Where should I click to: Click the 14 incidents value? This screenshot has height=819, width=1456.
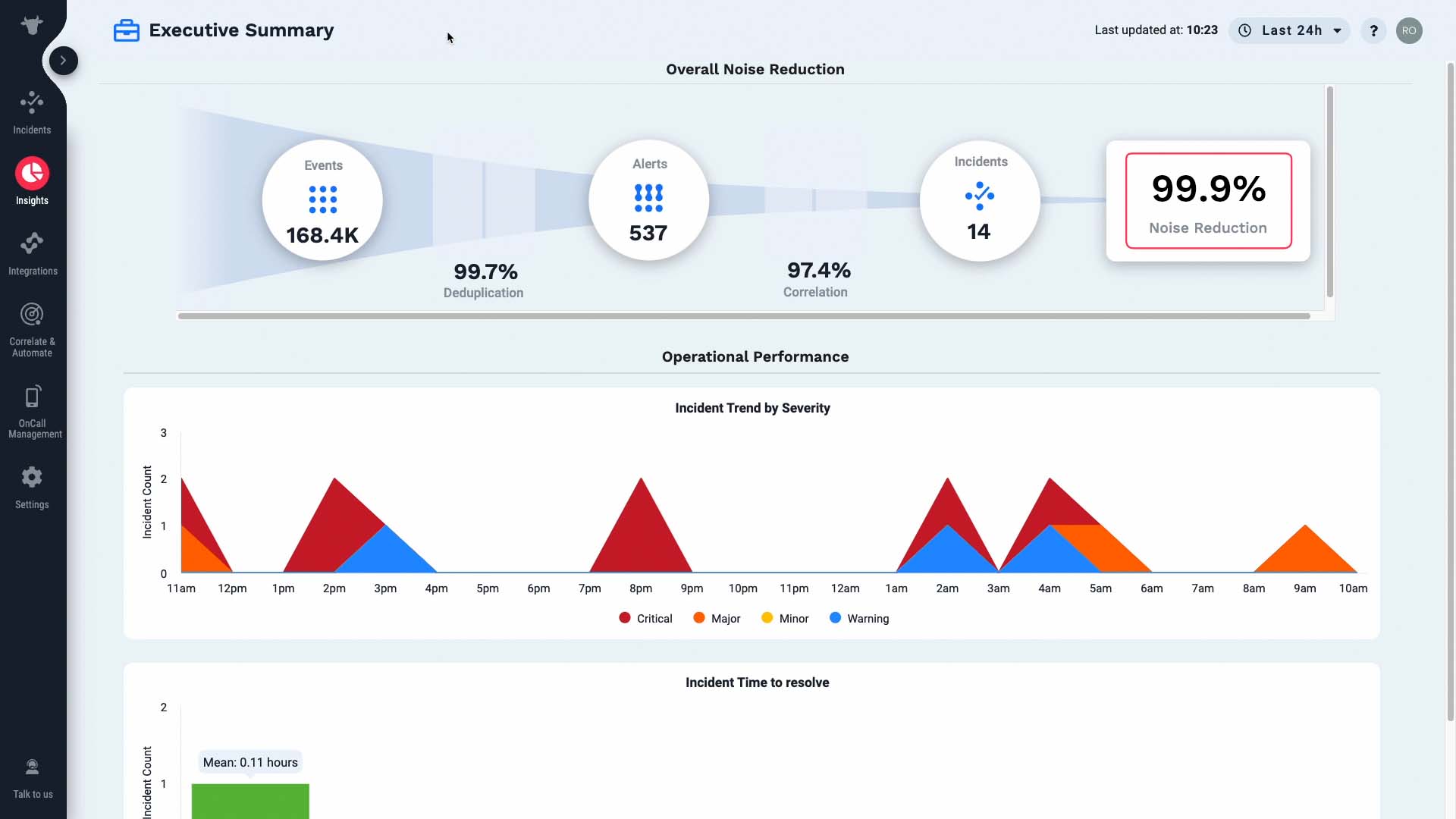pyautogui.click(x=979, y=231)
